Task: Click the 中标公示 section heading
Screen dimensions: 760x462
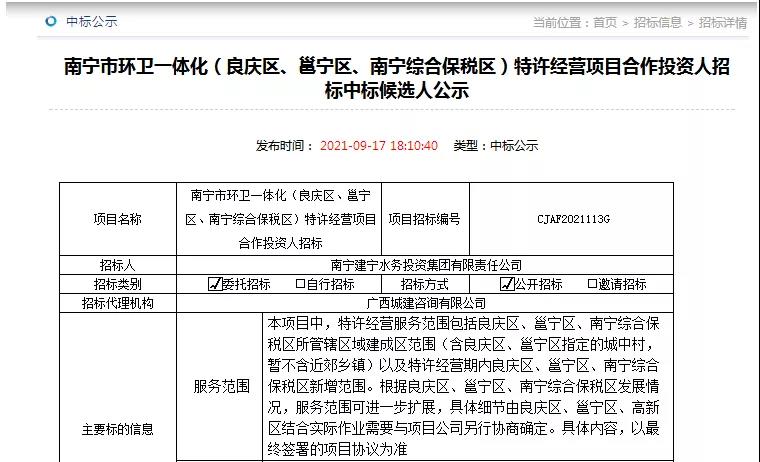Action: pyautogui.click(x=92, y=21)
